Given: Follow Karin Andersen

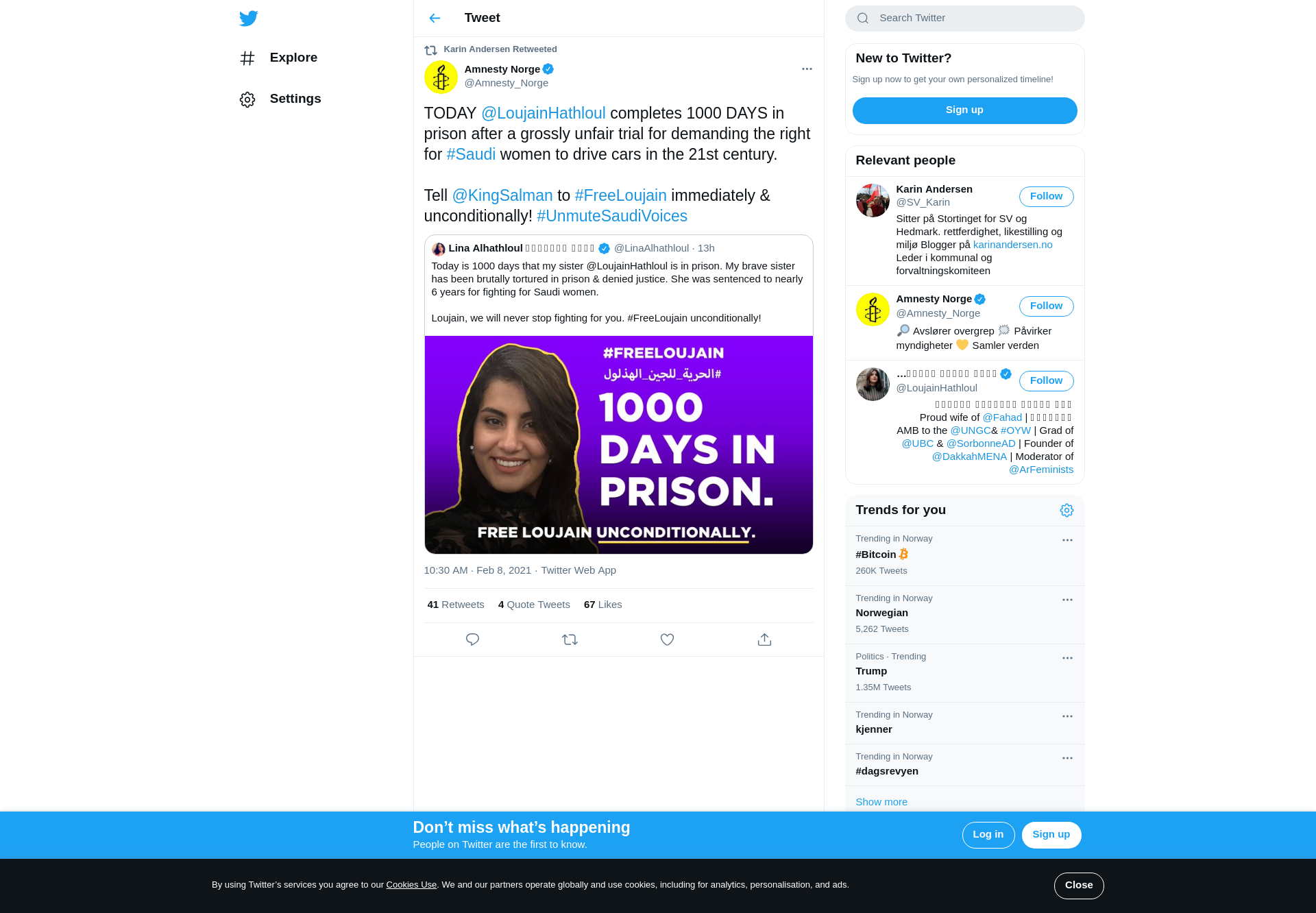Looking at the screenshot, I should [1046, 197].
